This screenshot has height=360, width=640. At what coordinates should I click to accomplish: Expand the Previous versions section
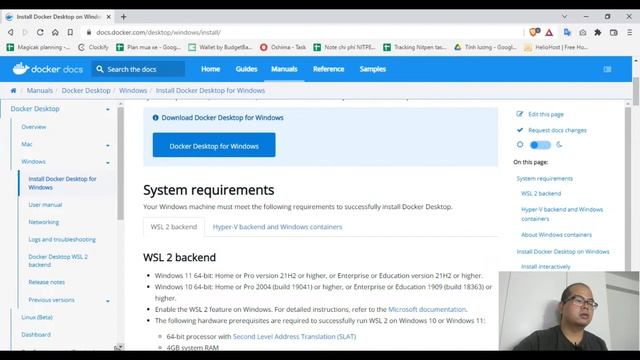pyautogui.click(x=108, y=301)
